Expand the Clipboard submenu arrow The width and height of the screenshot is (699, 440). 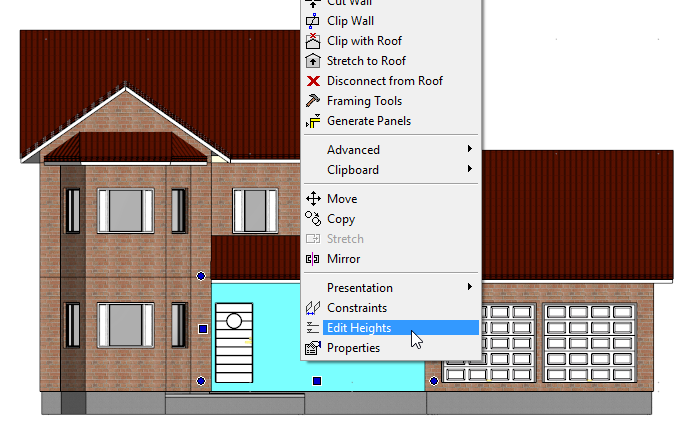470,169
